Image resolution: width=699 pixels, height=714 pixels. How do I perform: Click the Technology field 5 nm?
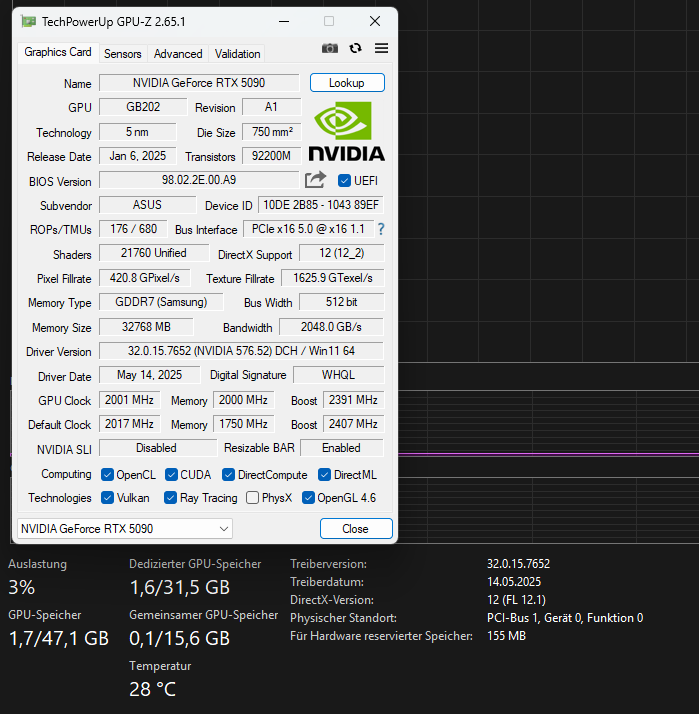[138, 132]
